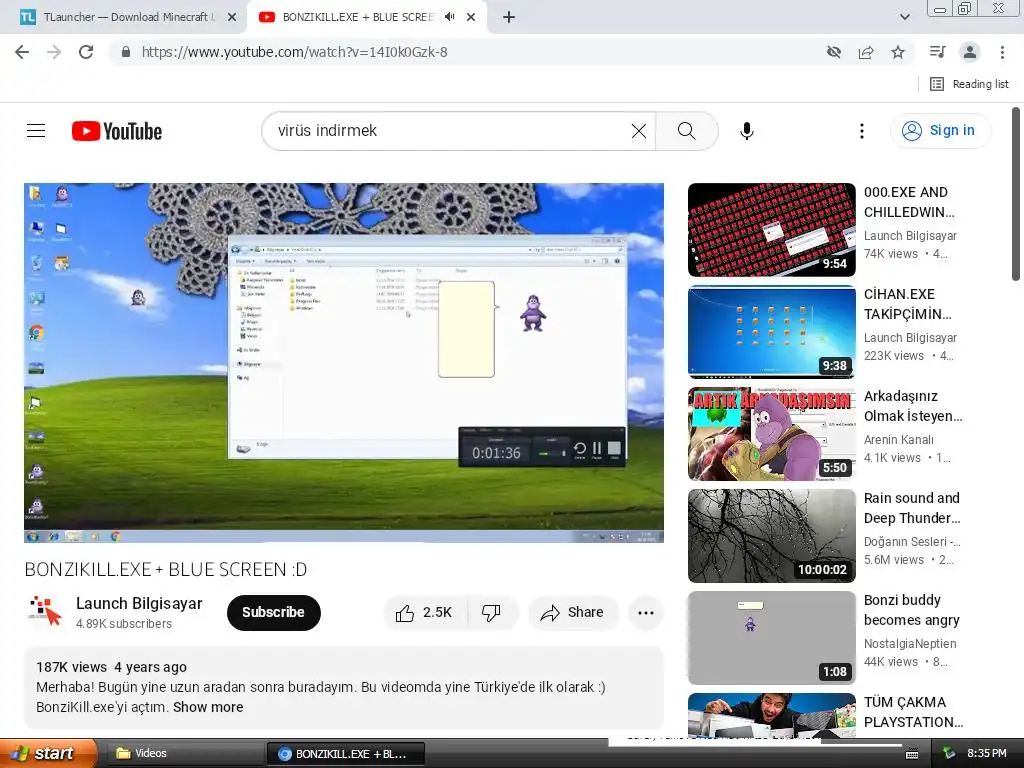
Task: Expand description with Show more
Action: [208, 707]
